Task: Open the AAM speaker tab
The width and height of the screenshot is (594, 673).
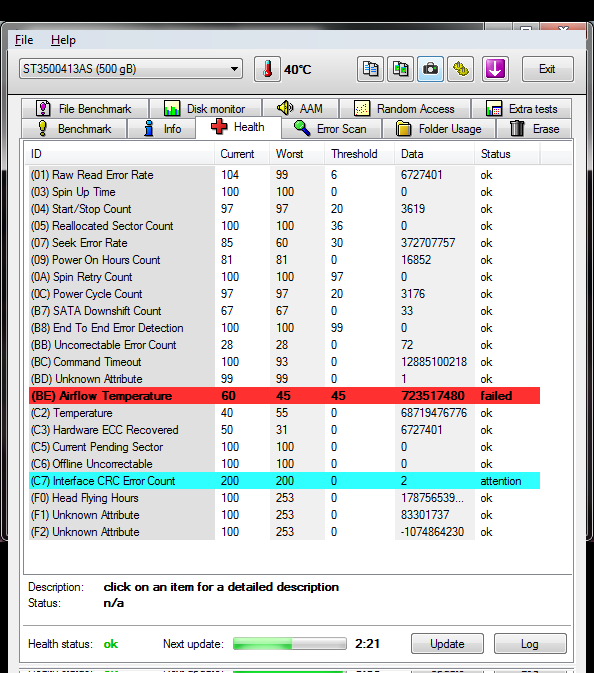Action: (300, 109)
